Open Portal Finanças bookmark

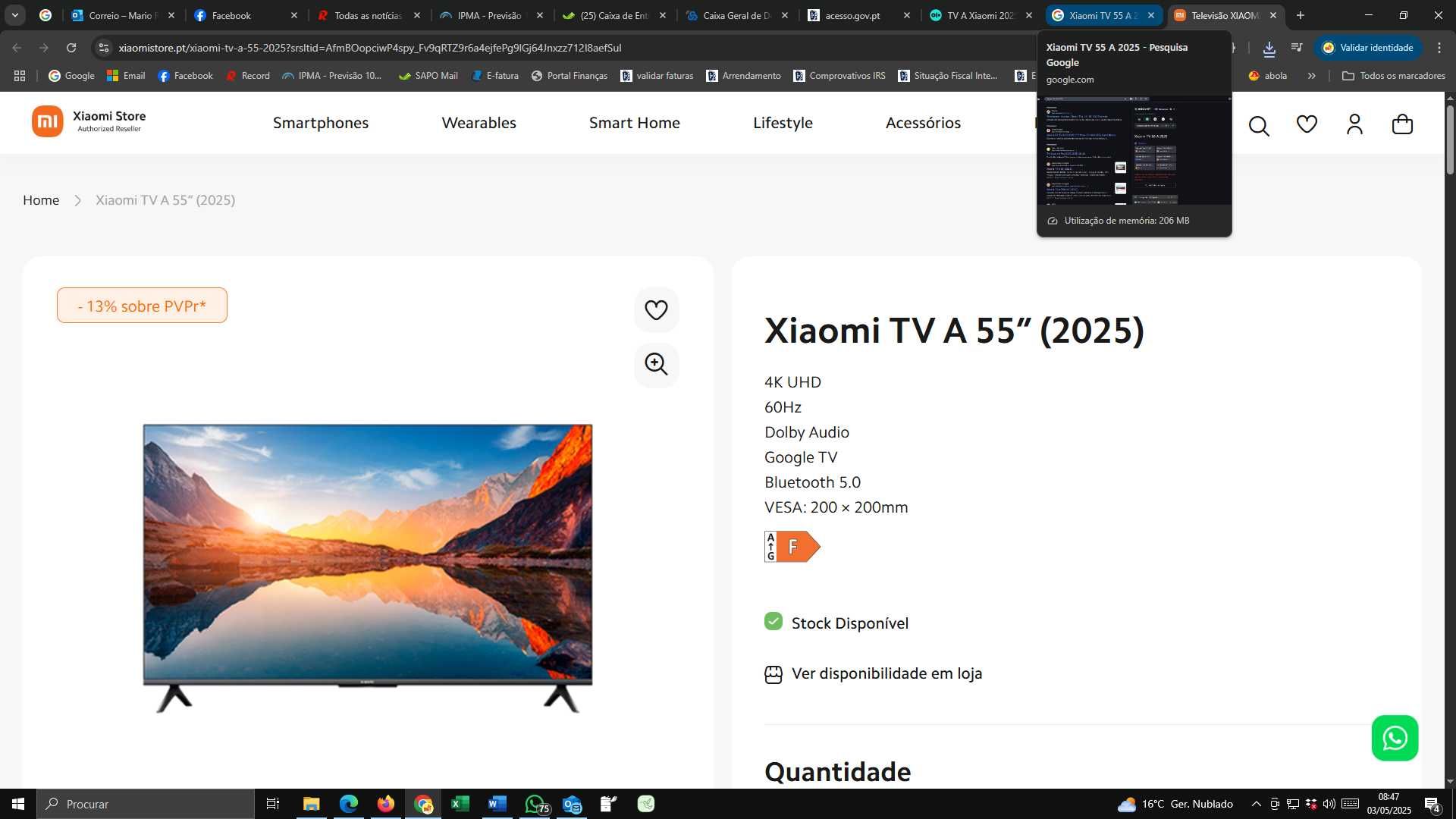point(570,76)
